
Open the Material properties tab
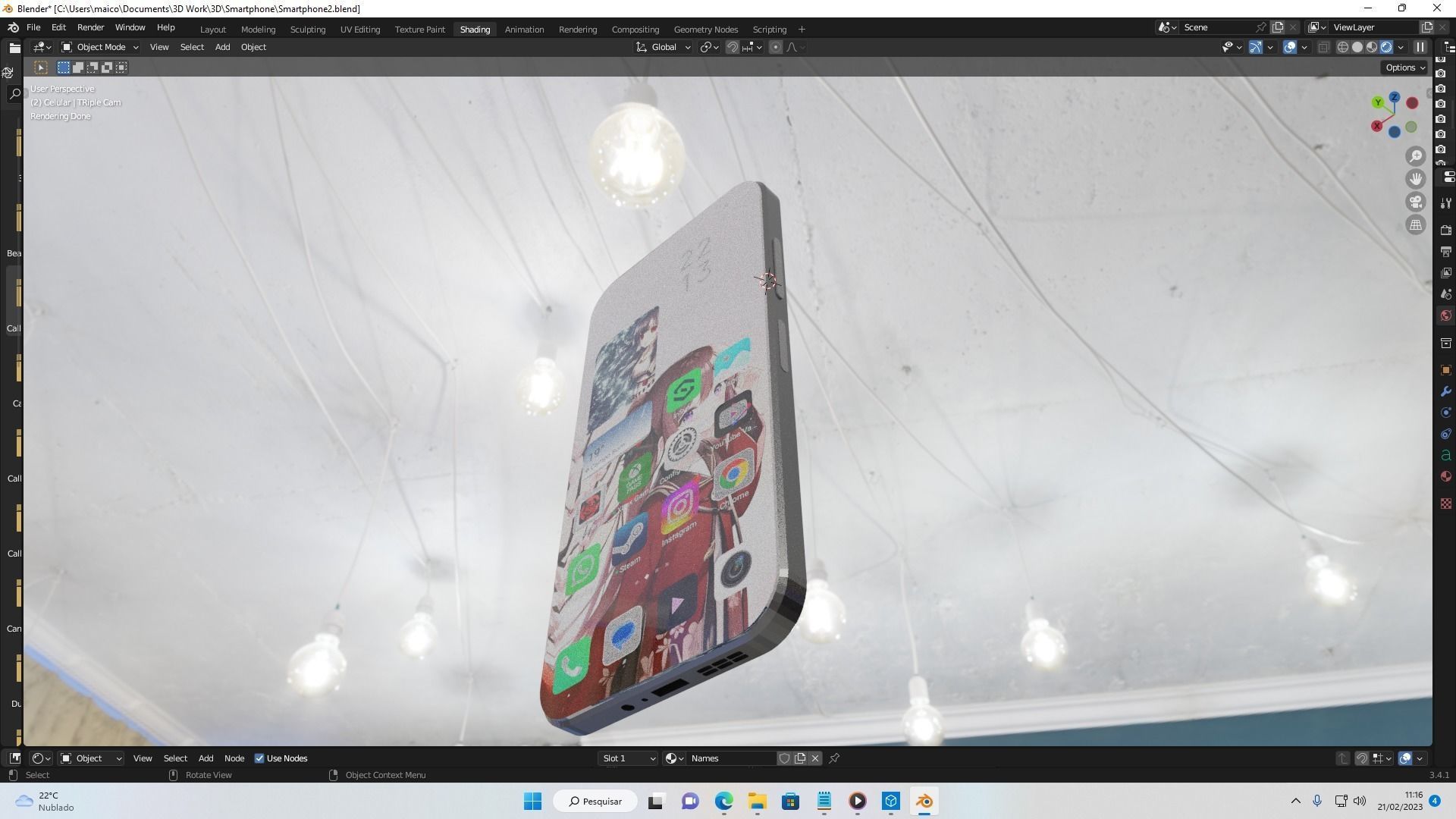coord(1446,476)
